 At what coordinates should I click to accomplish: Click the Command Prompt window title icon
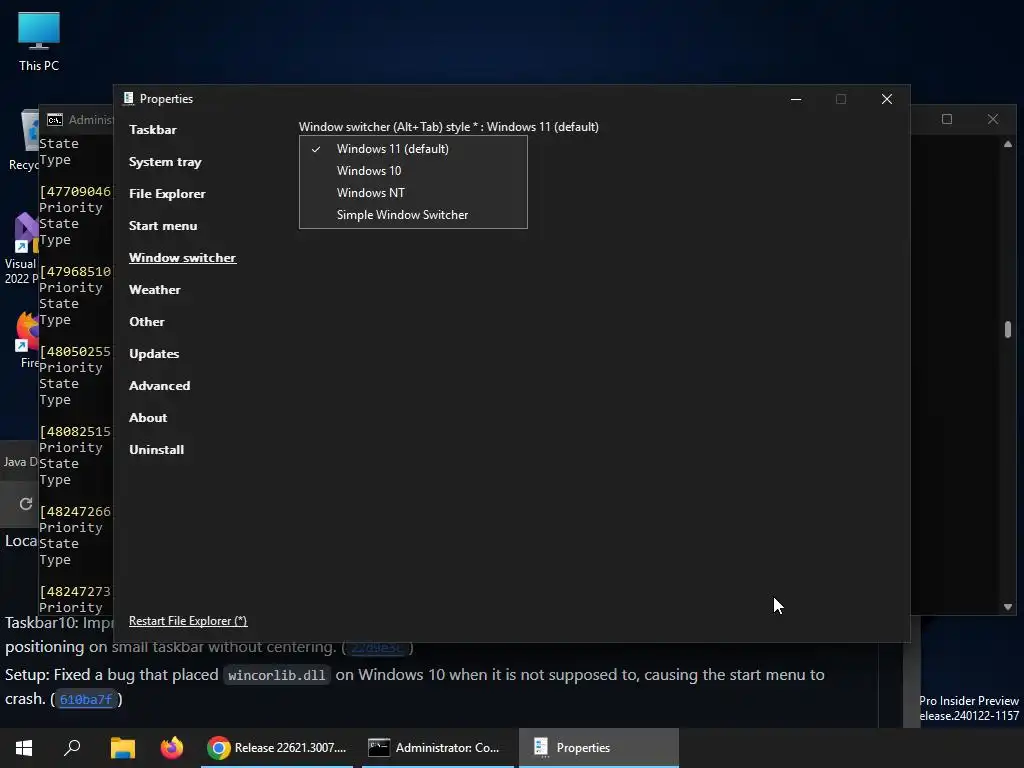tap(55, 120)
